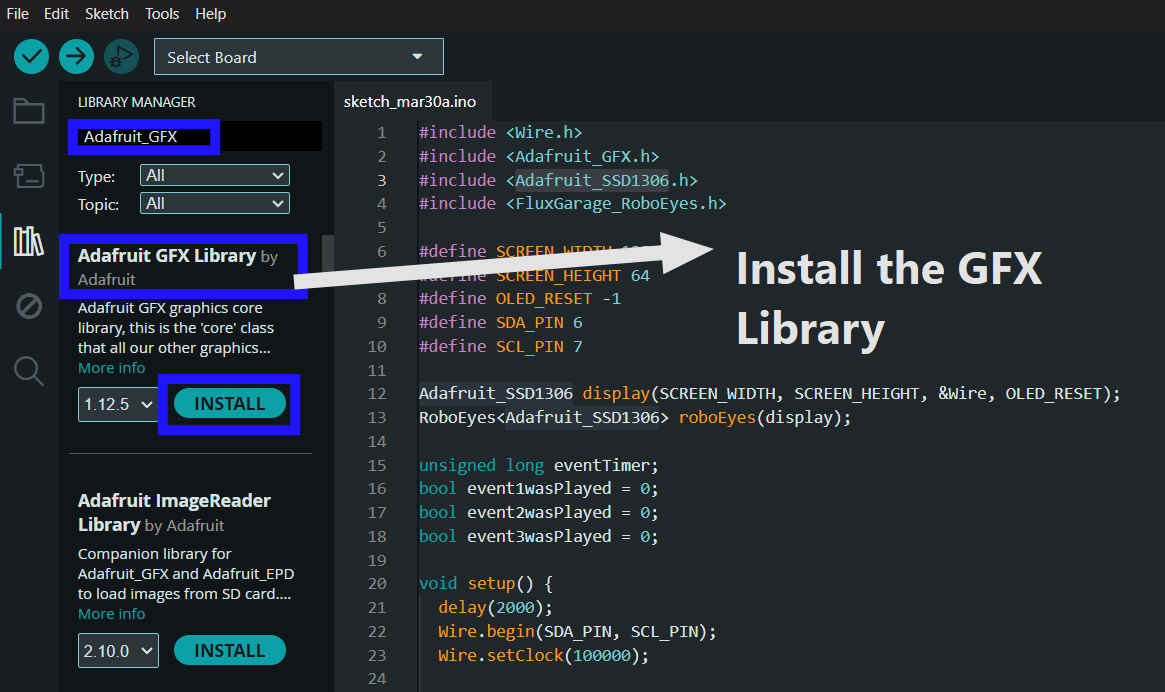Click the bool event1wasPlayed line
Image resolution: width=1165 pixels, height=692 pixels.
539,488
